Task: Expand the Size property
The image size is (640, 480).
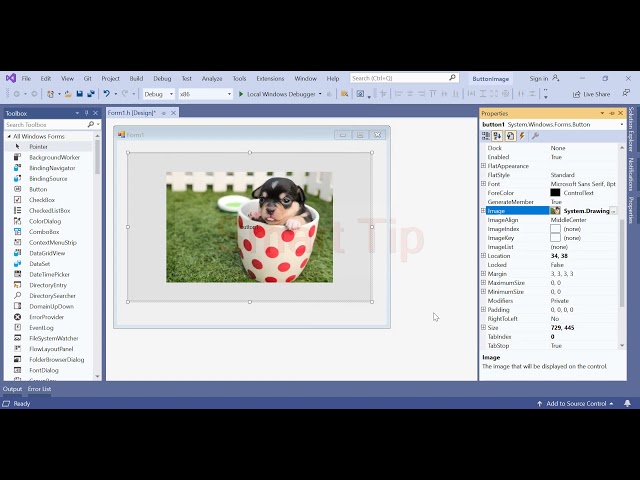Action: [483, 327]
